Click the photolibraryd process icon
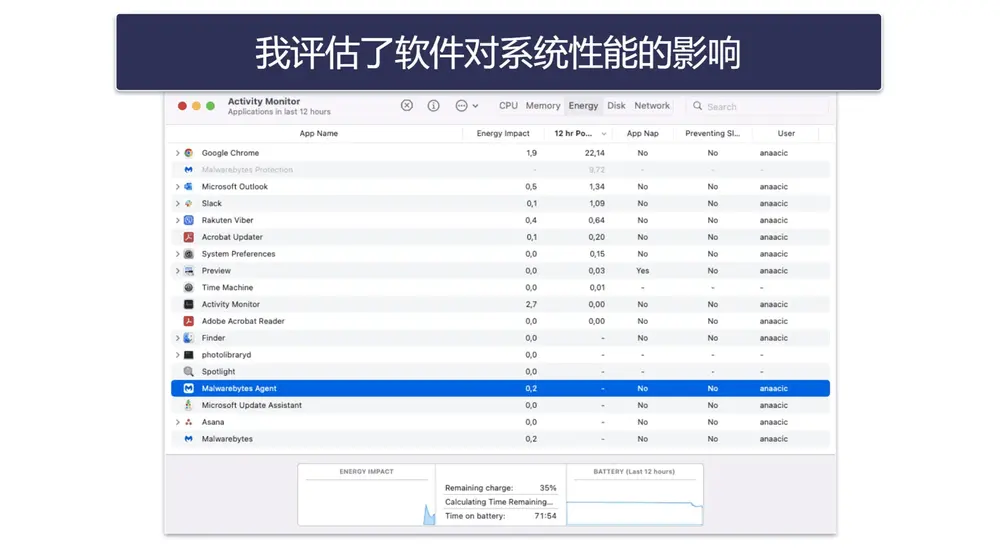Image resolution: width=1000 pixels, height=548 pixels. [188, 355]
